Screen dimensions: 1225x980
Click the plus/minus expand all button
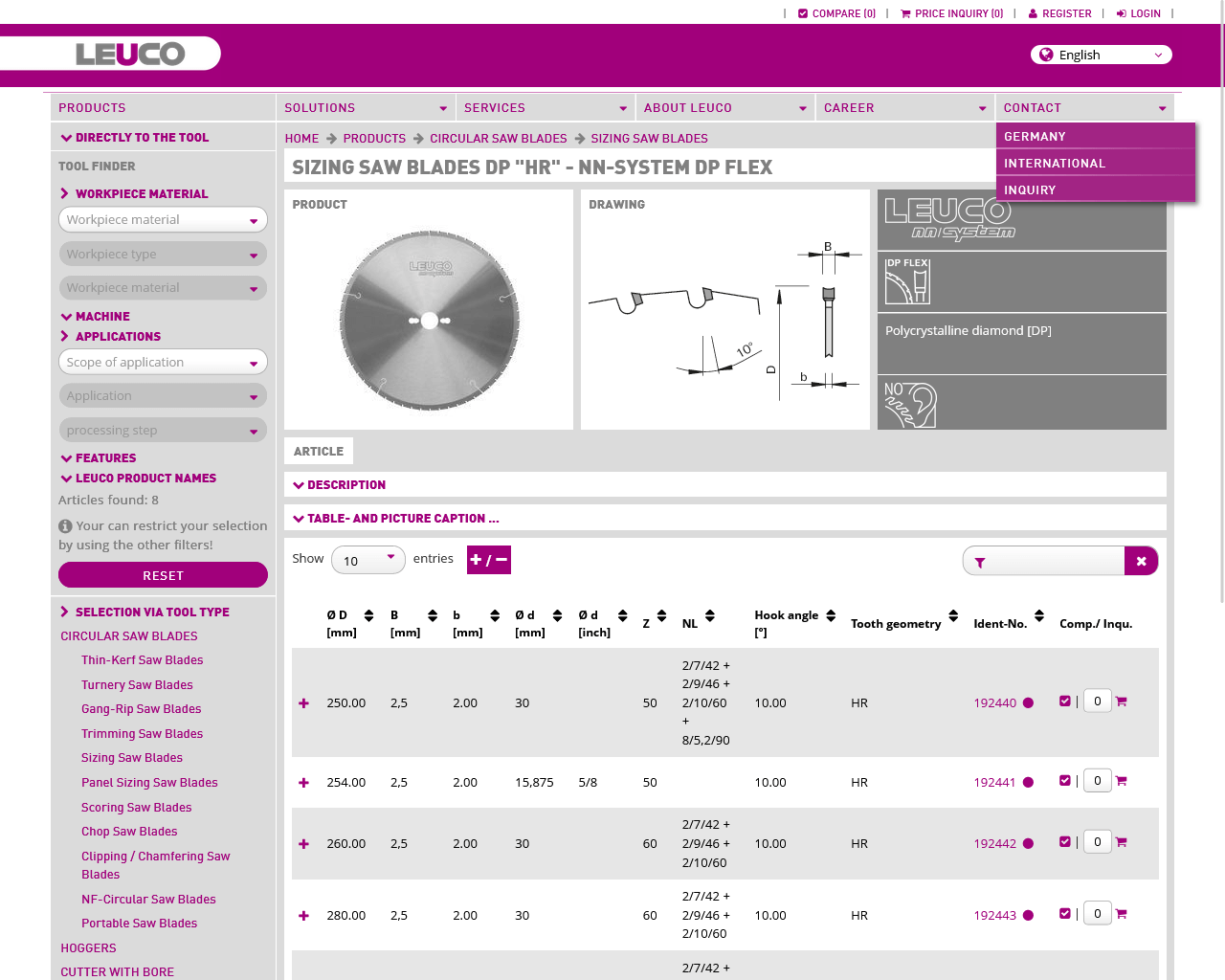(x=489, y=560)
